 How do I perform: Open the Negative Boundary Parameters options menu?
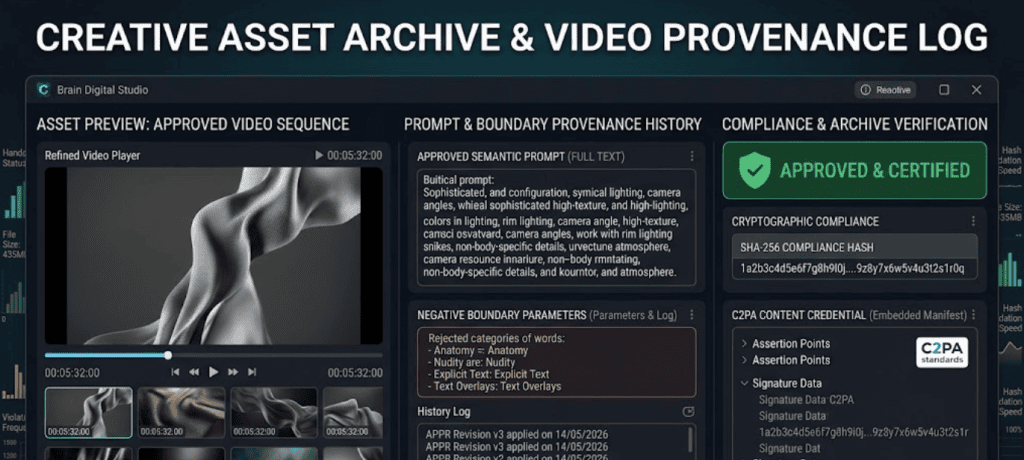[x=692, y=315]
